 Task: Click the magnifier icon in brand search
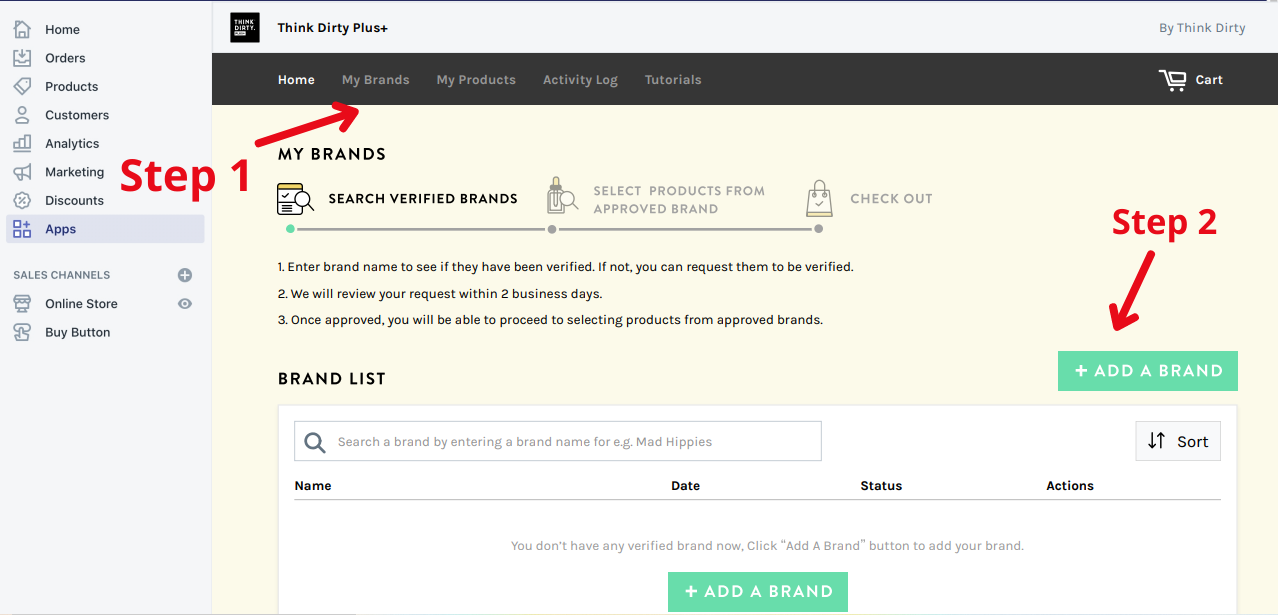click(315, 442)
